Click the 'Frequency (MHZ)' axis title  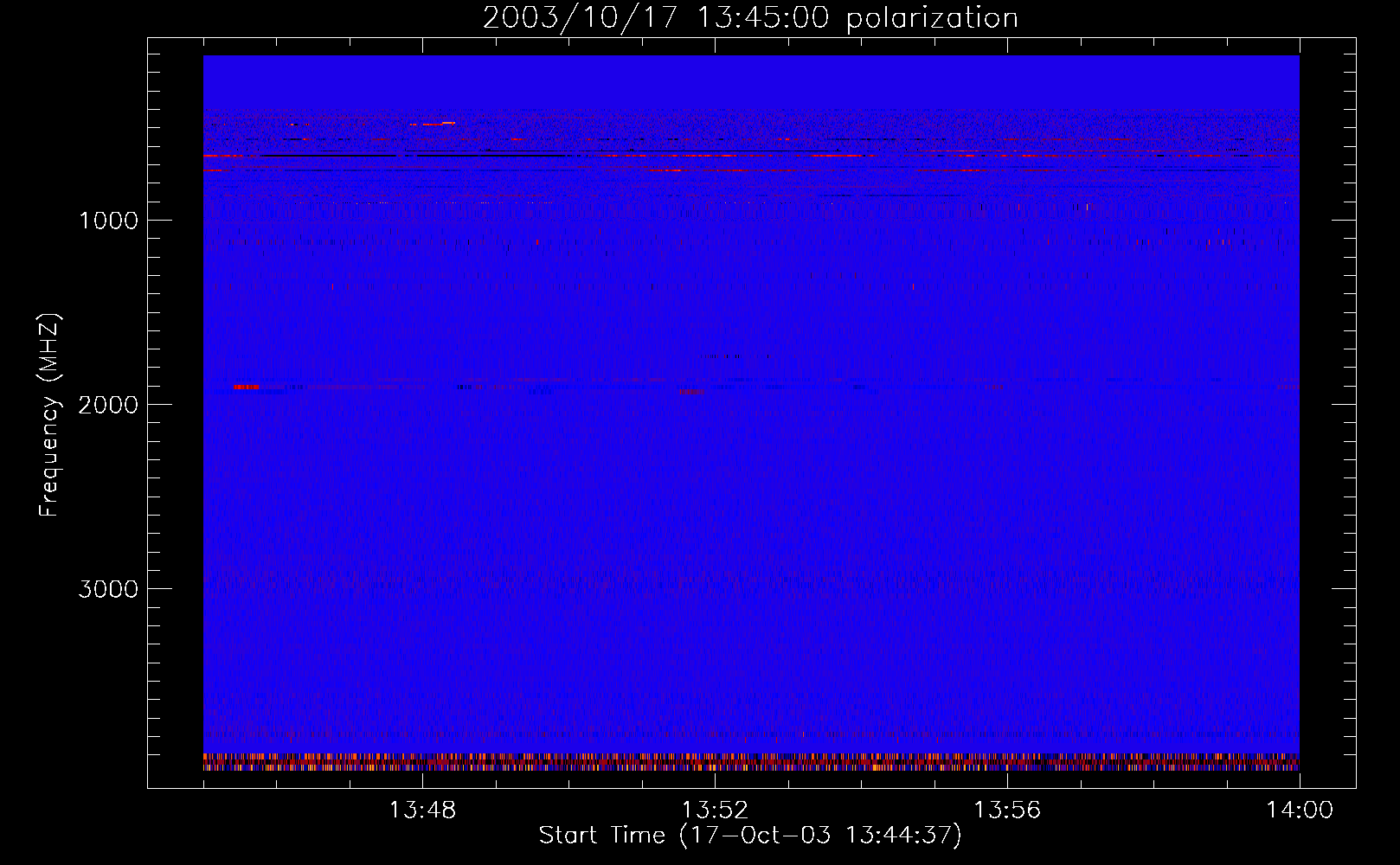(x=49, y=415)
